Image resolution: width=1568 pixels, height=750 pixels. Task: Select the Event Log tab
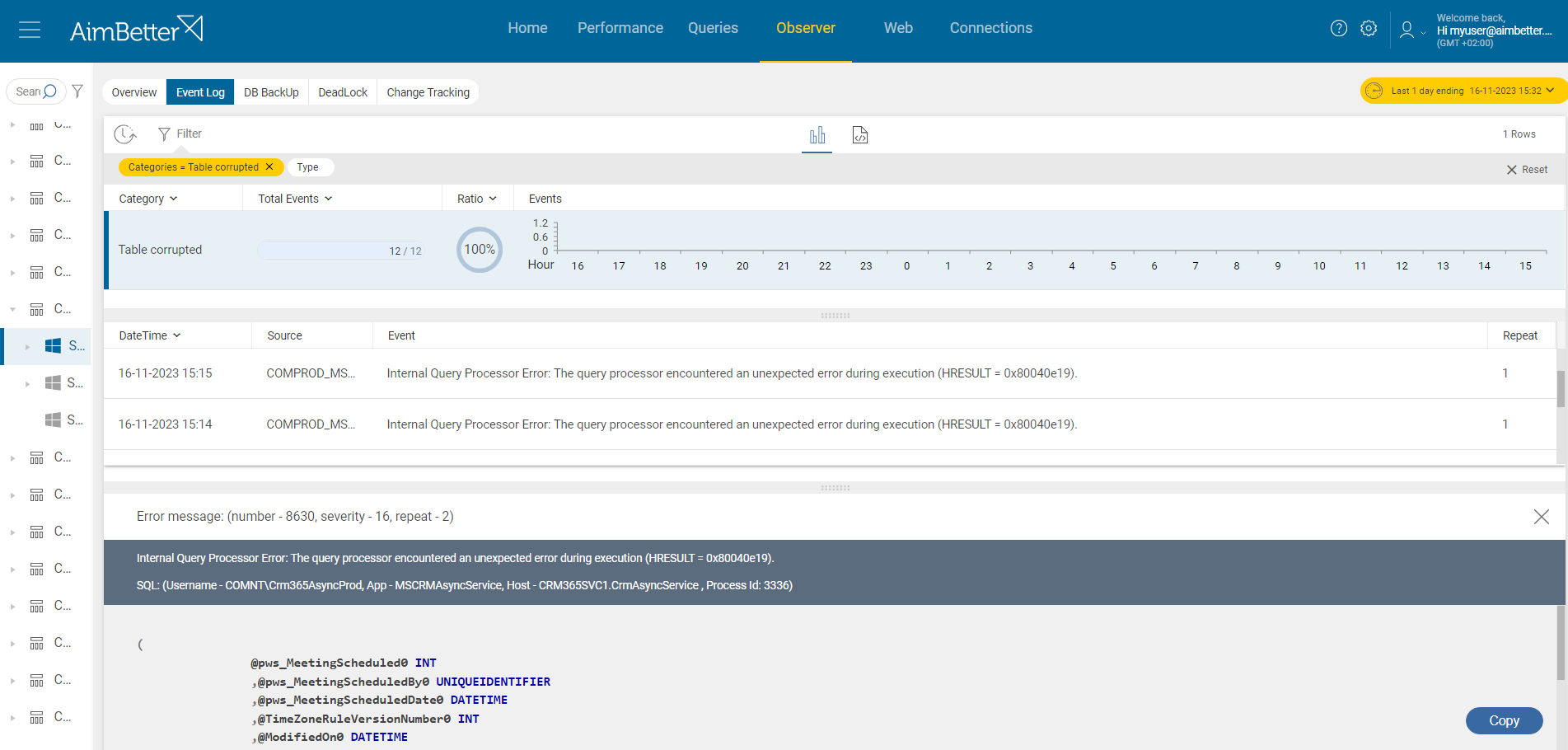click(x=200, y=92)
